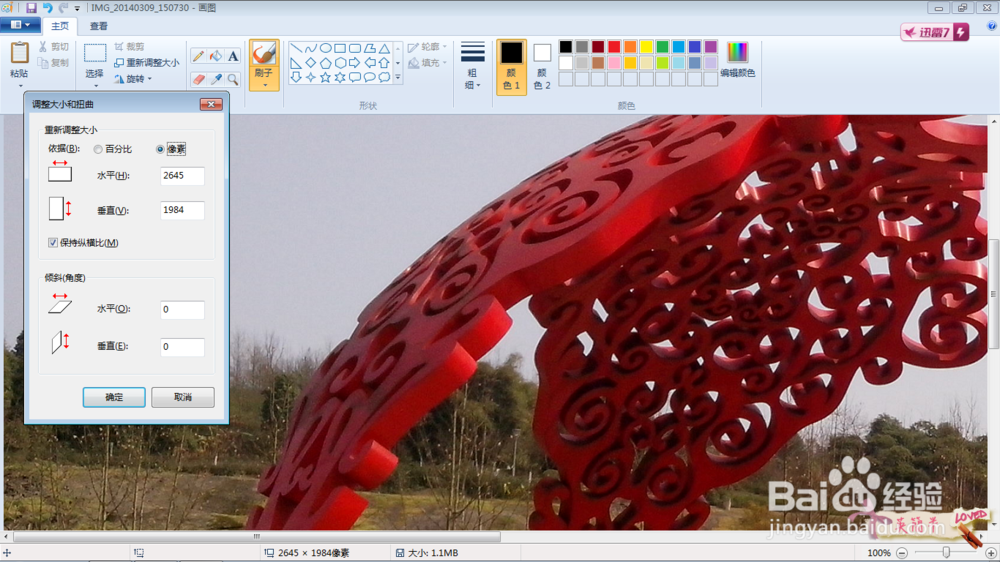Select the 像素 radio button
1000x562 pixels.
160,149
